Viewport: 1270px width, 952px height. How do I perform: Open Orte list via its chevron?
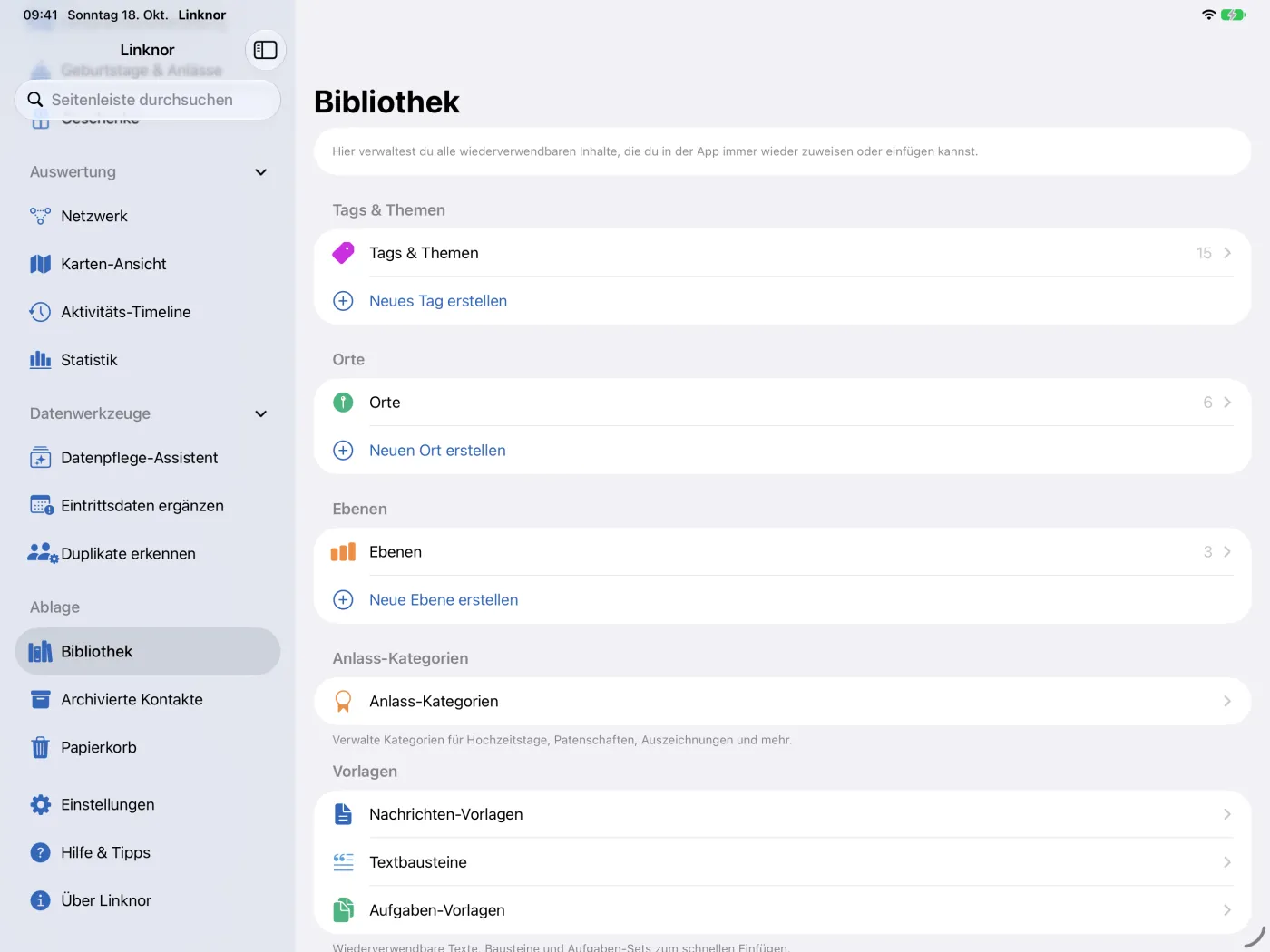pos(1227,403)
